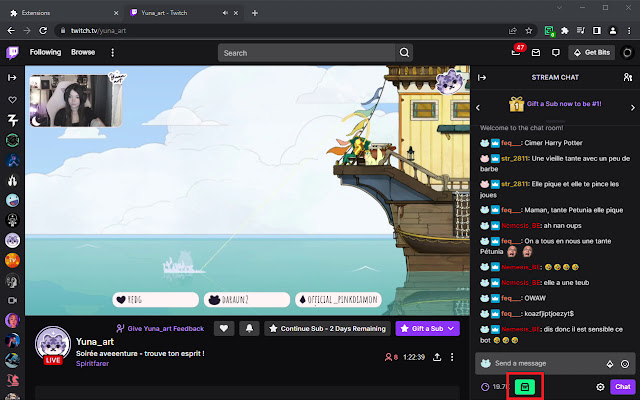640x400 pixels.
Task: Open the media controls icon in Chrome toolbar
Action: click(581, 31)
